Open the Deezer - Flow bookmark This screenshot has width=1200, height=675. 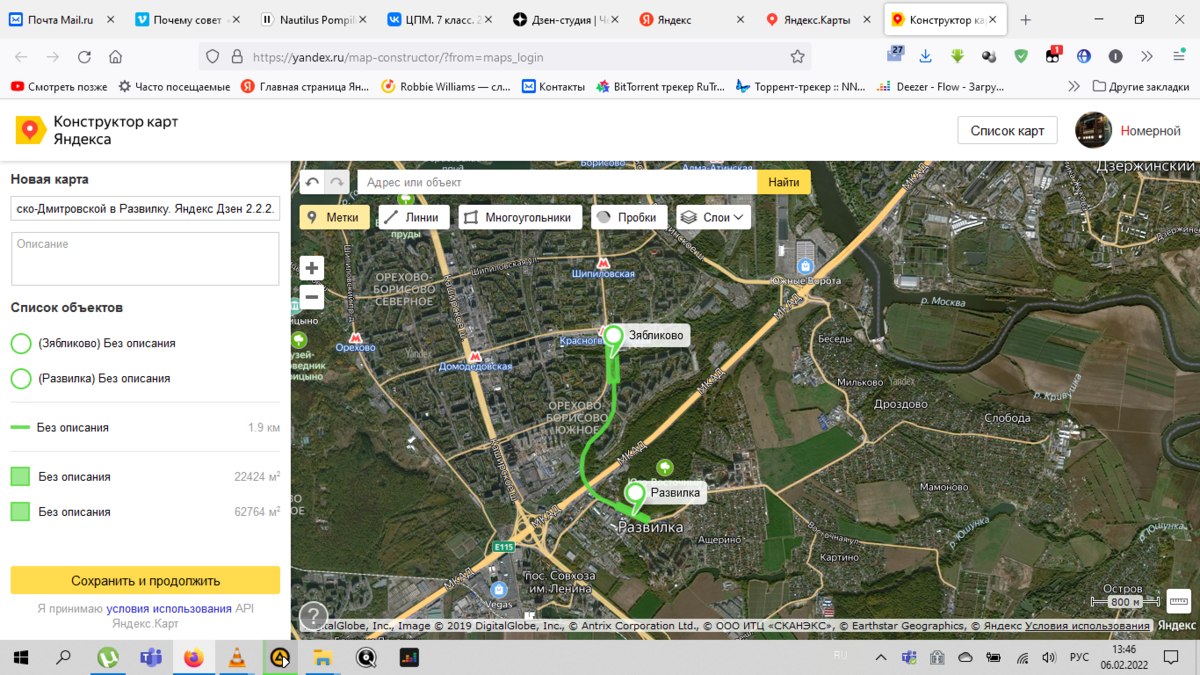click(940, 87)
